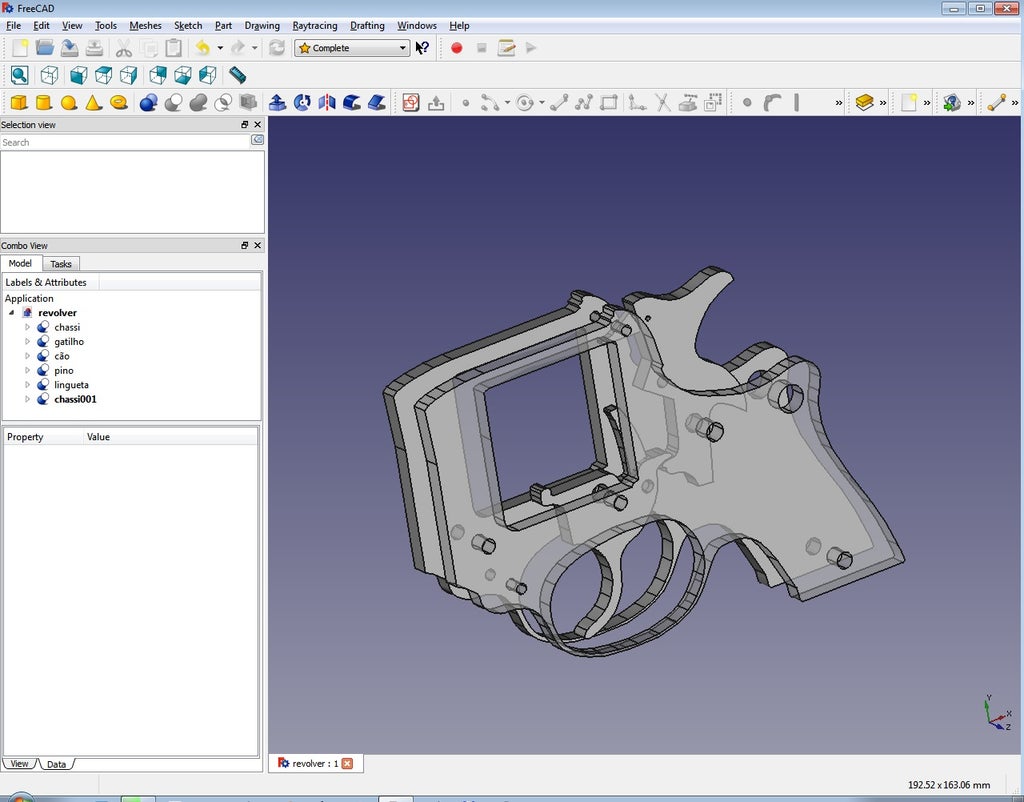
Task: Switch to the Tasks tab
Action: coord(61,264)
